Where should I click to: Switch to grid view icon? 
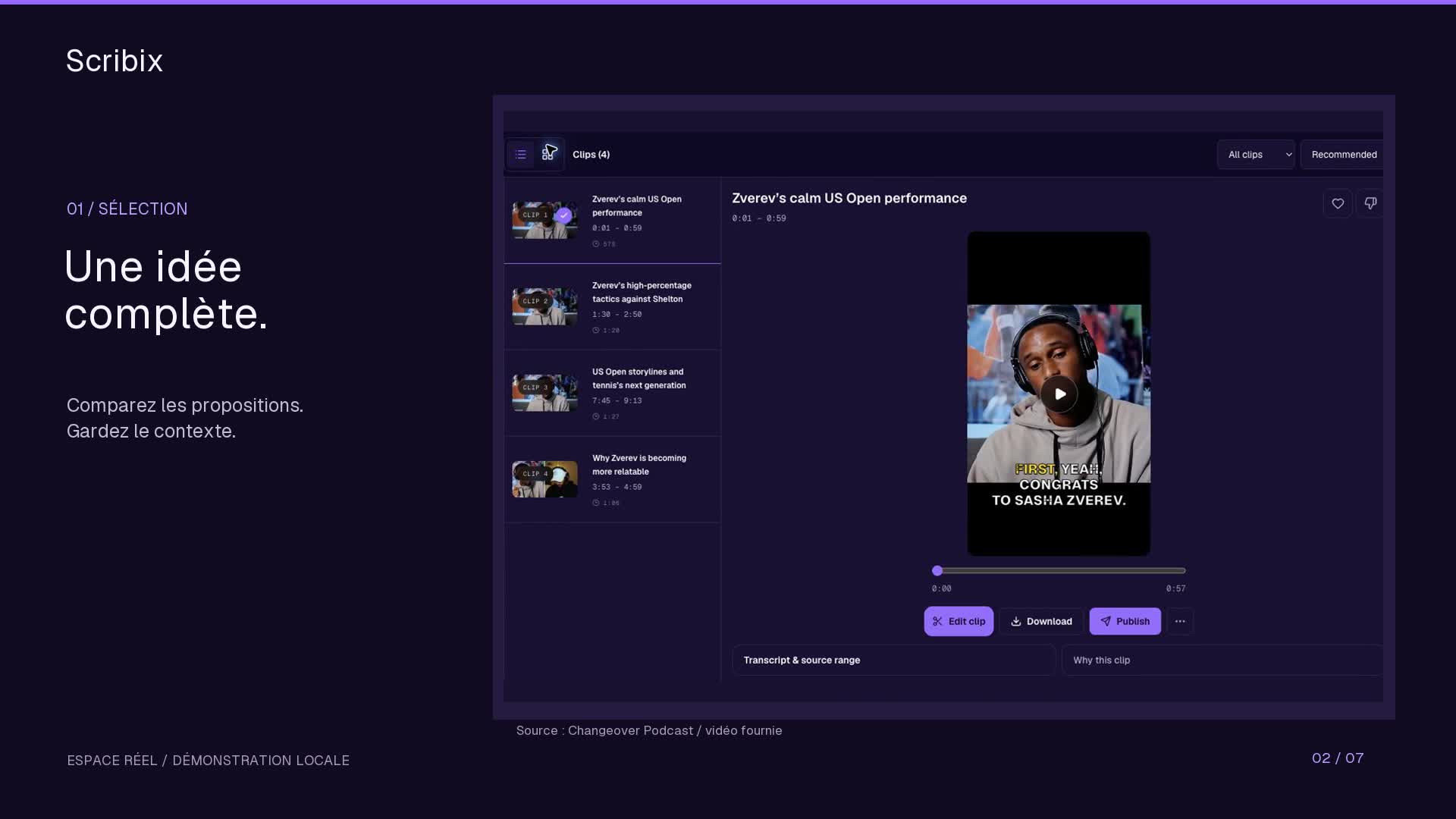548,155
